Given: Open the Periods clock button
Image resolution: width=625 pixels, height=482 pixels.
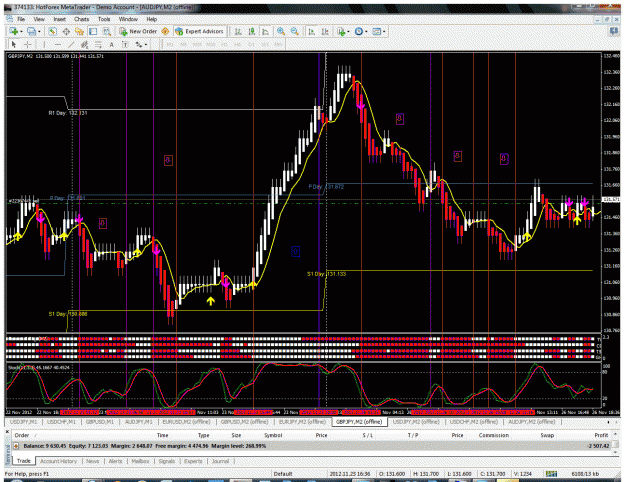Looking at the screenshot, I should click(x=359, y=31).
